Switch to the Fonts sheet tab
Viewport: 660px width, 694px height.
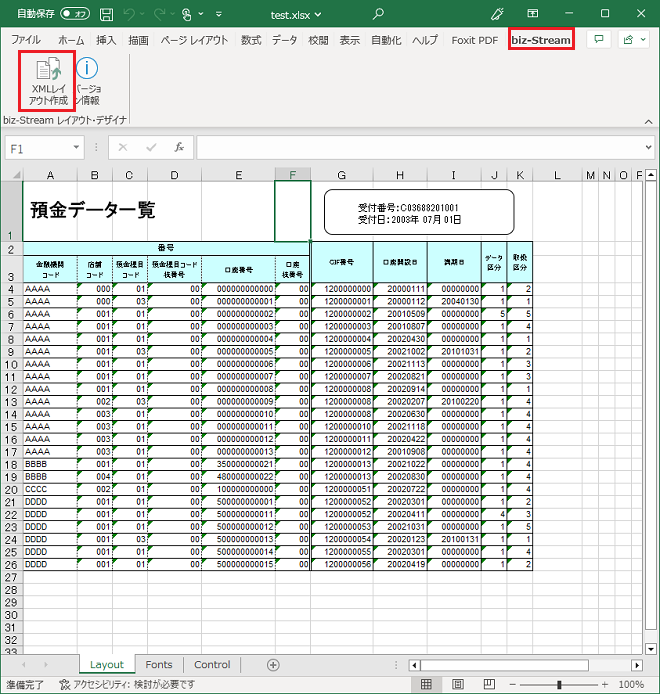click(x=158, y=665)
